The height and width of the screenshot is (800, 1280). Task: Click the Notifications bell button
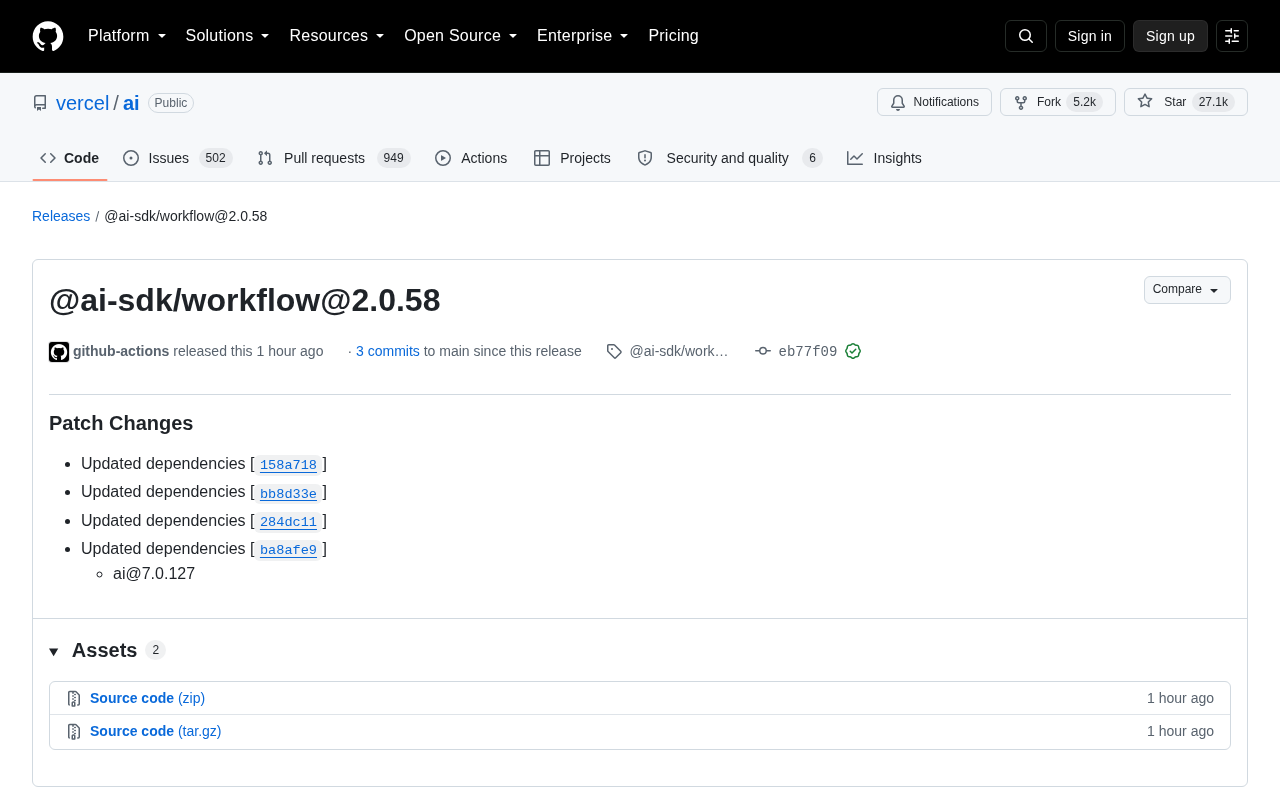point(934,102)
